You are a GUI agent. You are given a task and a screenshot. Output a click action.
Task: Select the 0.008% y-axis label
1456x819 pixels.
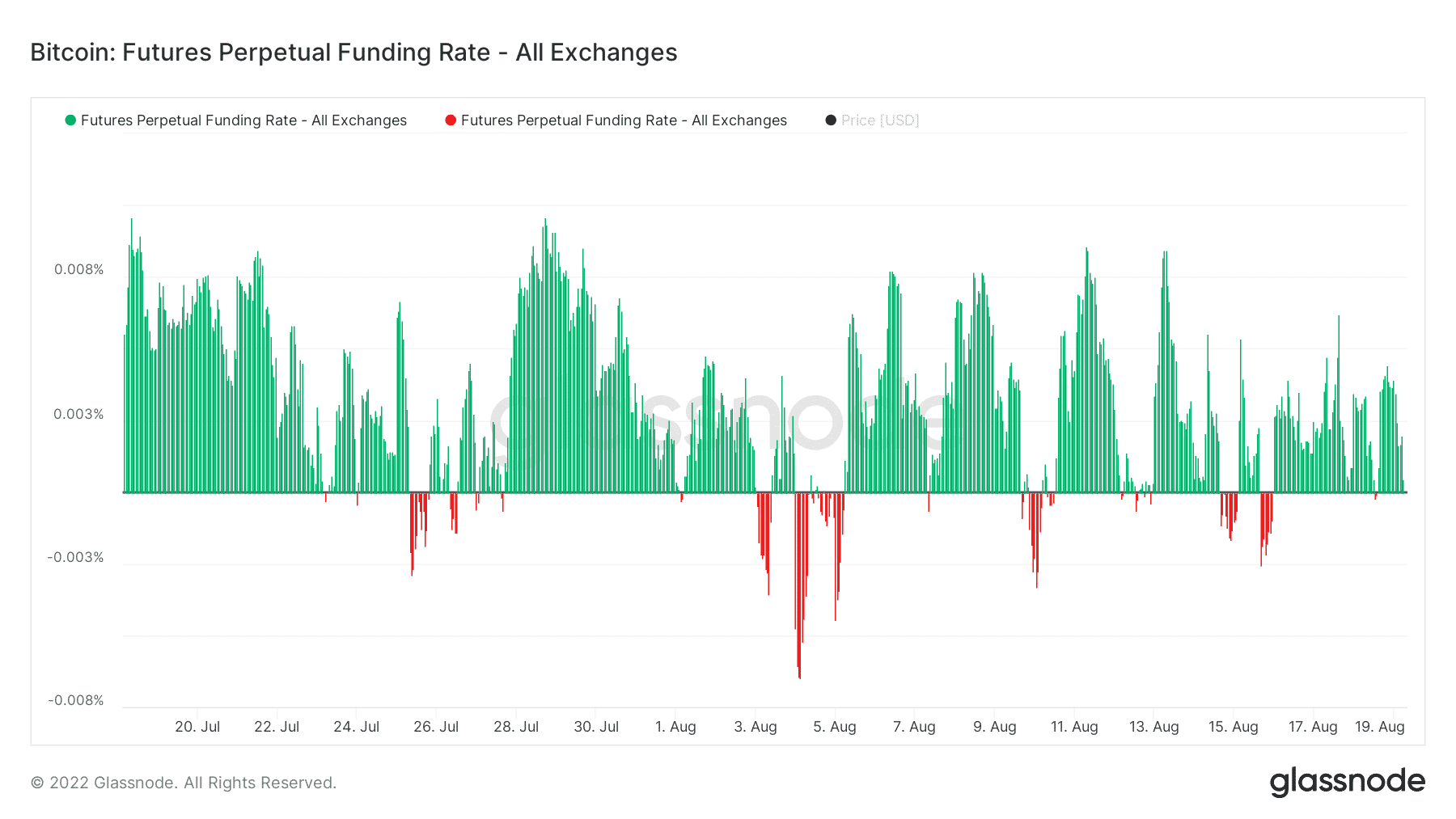pyautogui.click(x=79, y=269)
